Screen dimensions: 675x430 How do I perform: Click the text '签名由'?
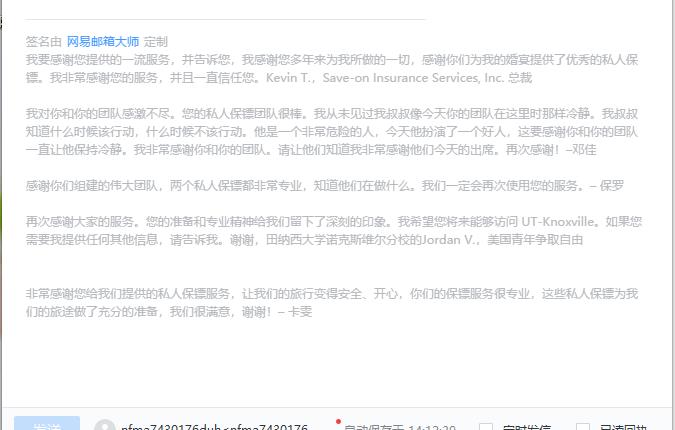[44, 42]
